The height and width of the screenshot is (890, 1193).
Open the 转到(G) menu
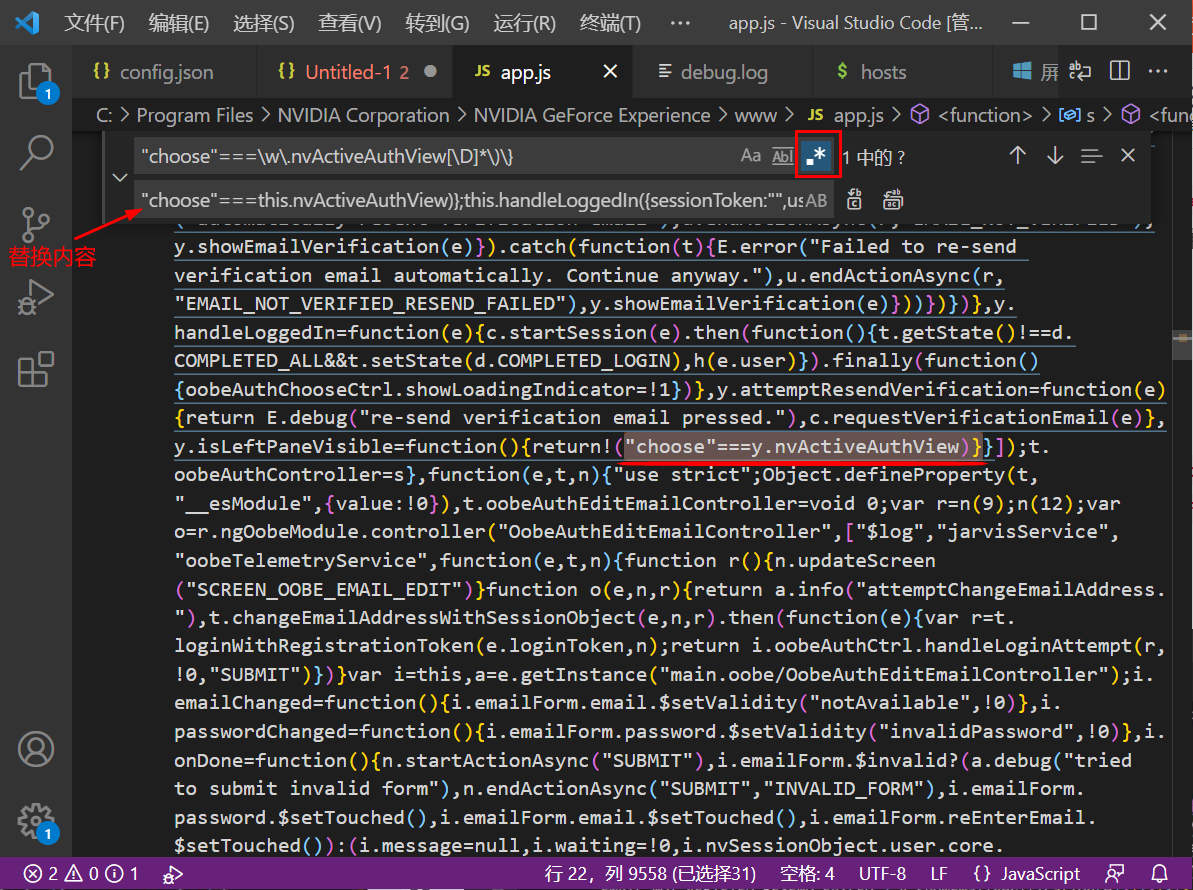(x=437, y=23)
